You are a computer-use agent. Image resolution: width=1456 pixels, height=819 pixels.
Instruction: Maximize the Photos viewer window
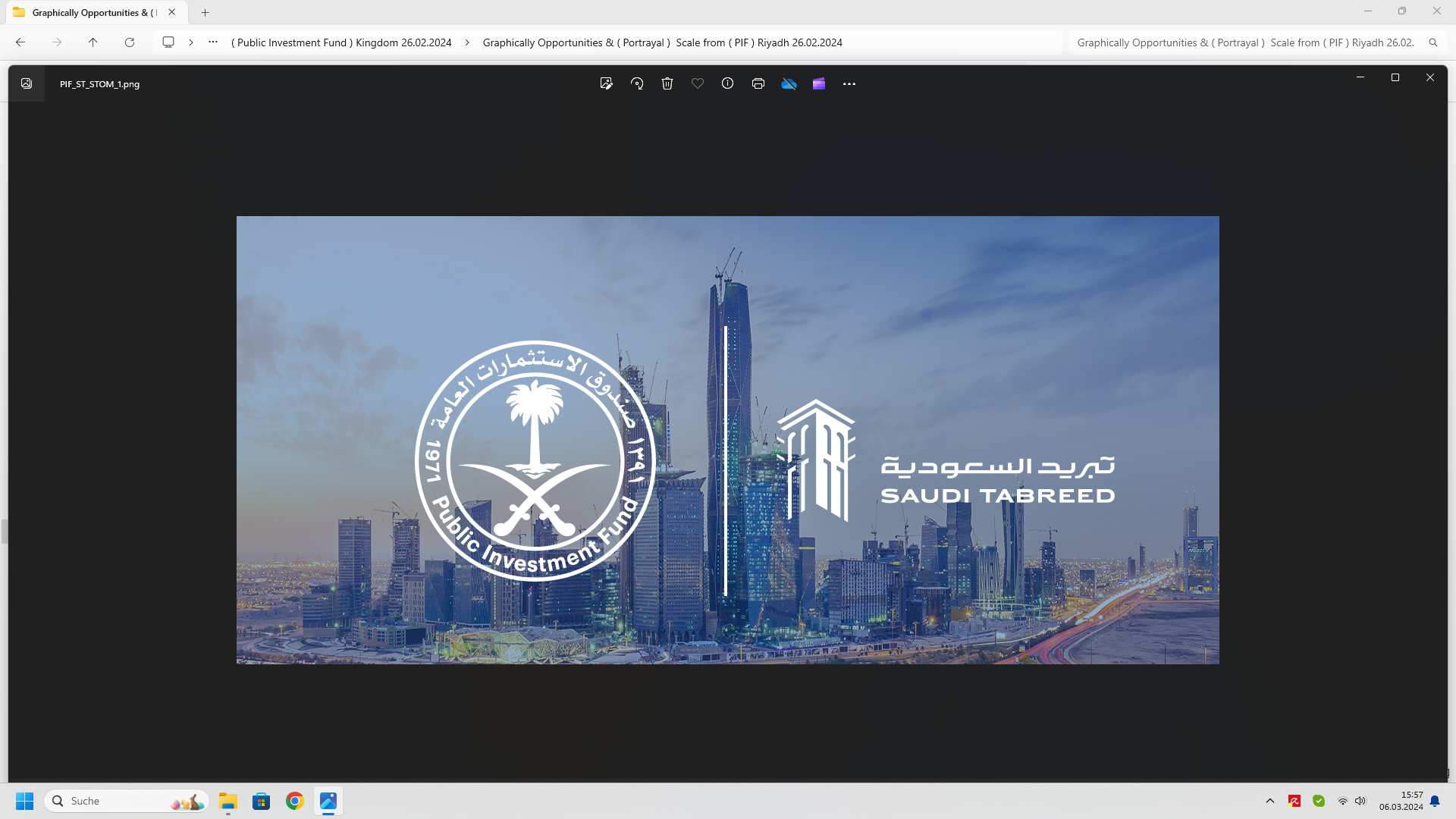tap(1395, 77)
